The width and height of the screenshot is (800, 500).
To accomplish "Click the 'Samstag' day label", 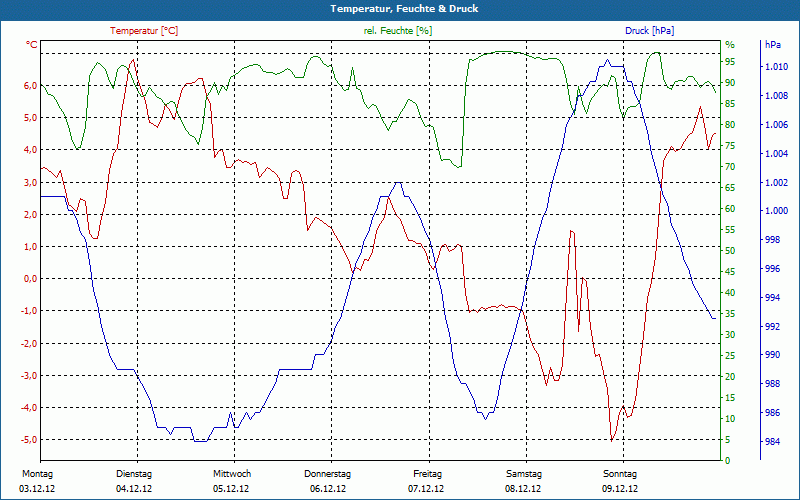I will [x=523, y=474].
